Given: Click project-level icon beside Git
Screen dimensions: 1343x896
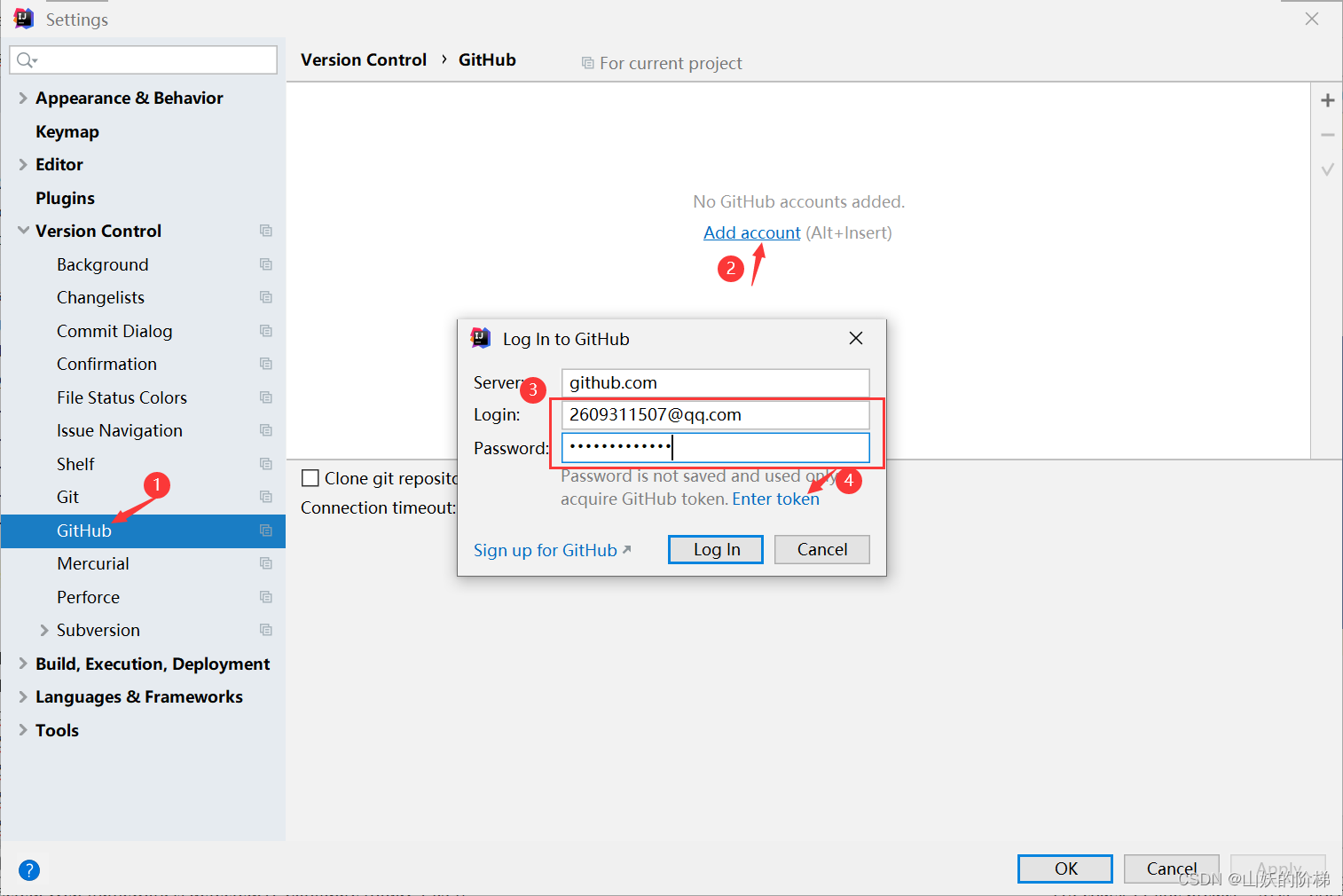Looking at the screenshot, I should (265, 497).
